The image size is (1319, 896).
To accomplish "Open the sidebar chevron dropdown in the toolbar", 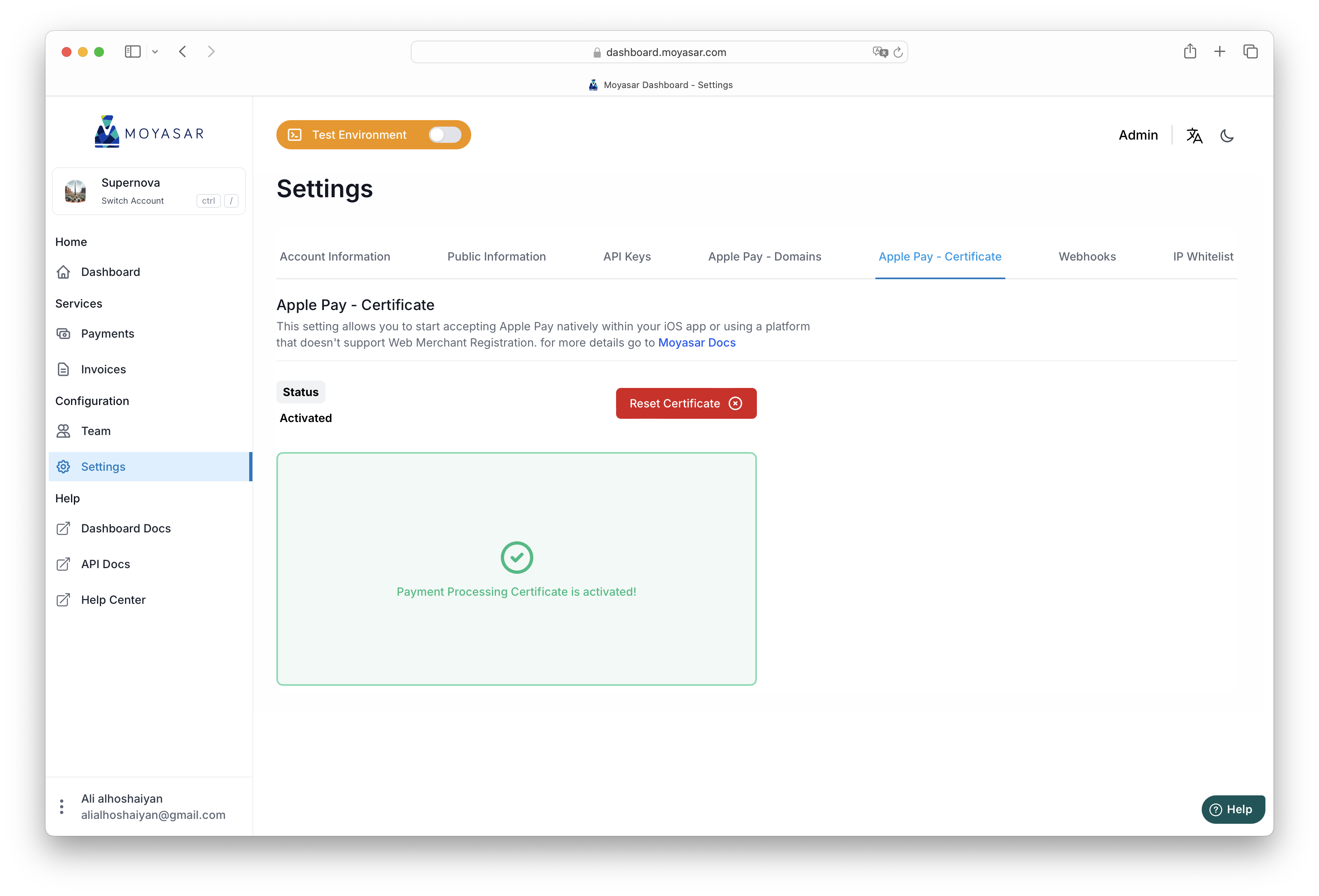I will [x=155, y=51].
